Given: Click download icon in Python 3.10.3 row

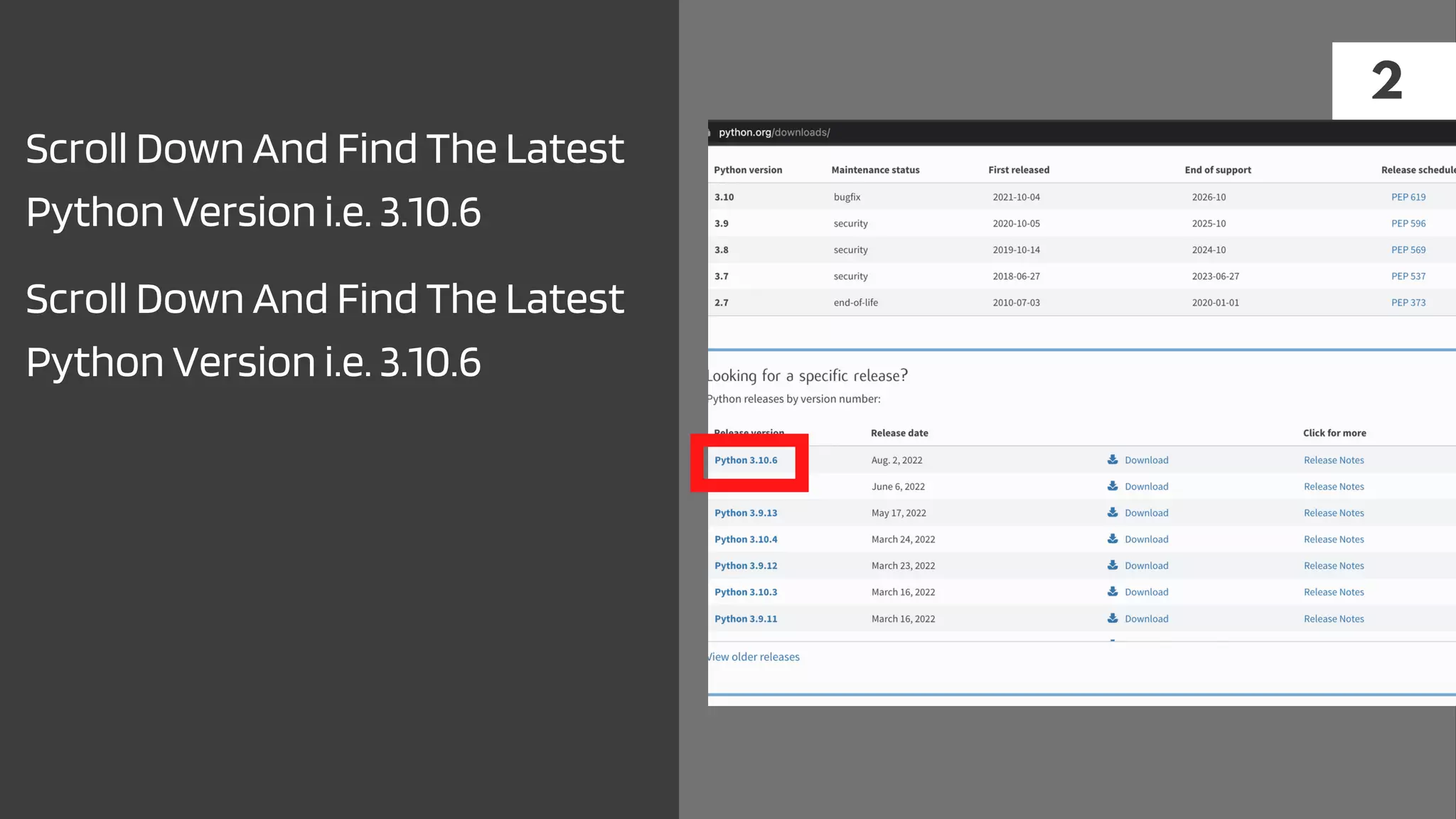Looking at the screenshot, I should (x=1113, y=591).
